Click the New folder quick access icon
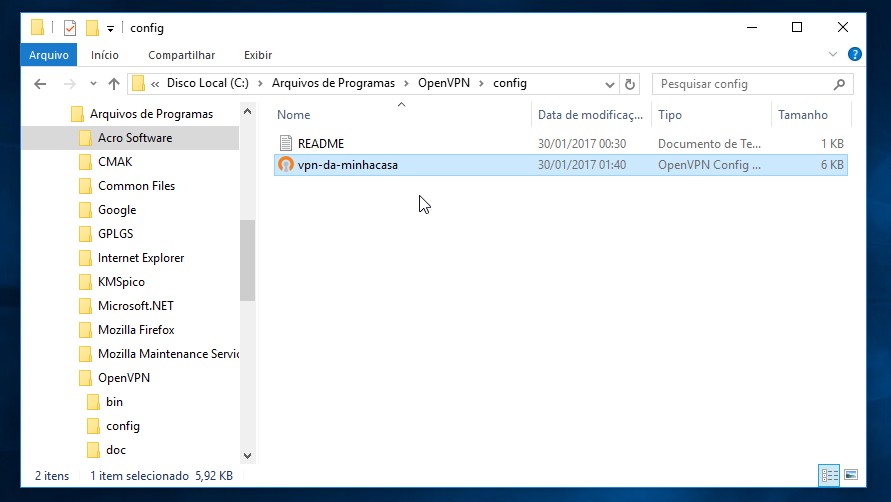Image resolution: width=891 pixels, height=502 pixels. [x=92, y=28]
